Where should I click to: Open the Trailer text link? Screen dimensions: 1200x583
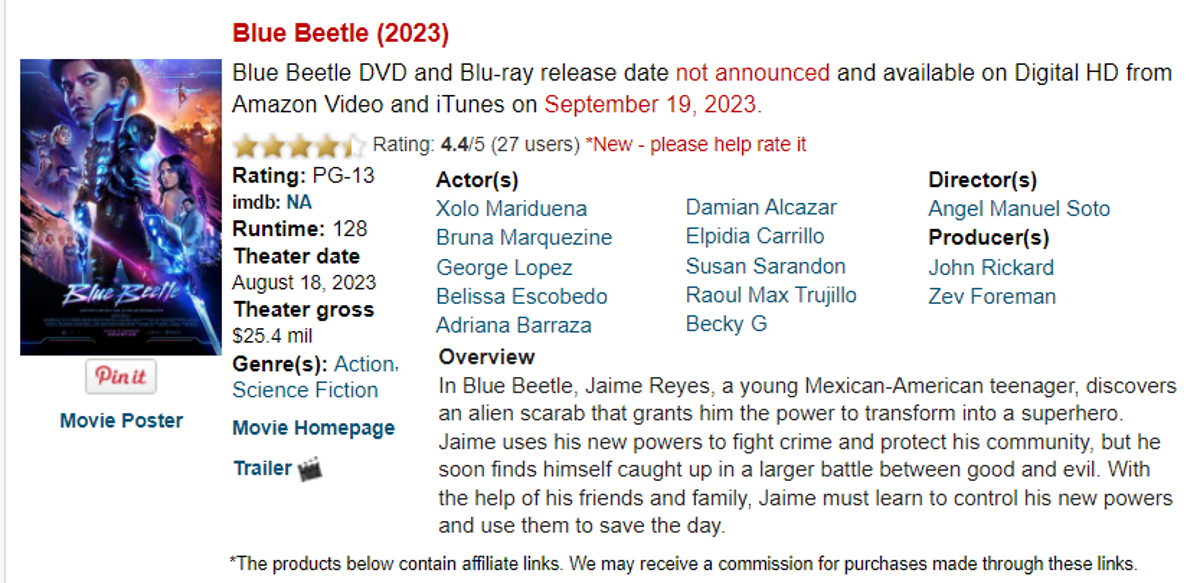pos(262,468)
